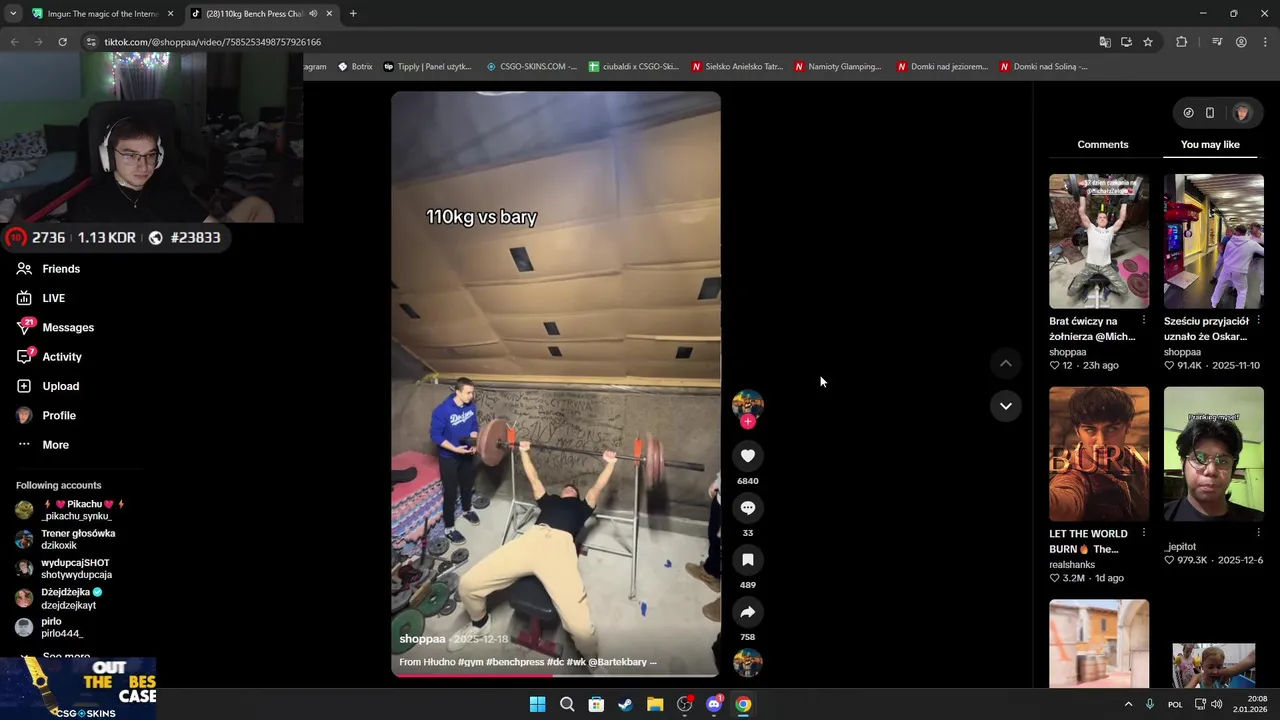Click the address bar URL field
The height and width of the screenshot is (720, 1280).
[590, 42]
